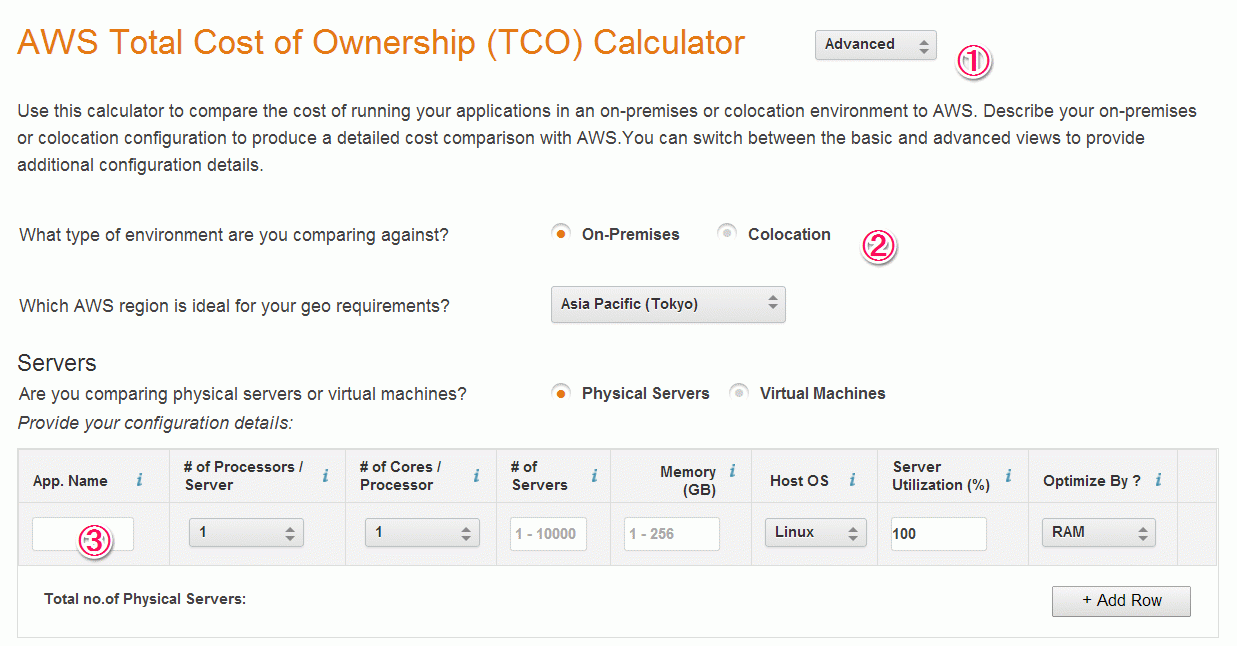Click the Memory (GB) input field
Screen dimensions: 1237x646
(672, 534)
